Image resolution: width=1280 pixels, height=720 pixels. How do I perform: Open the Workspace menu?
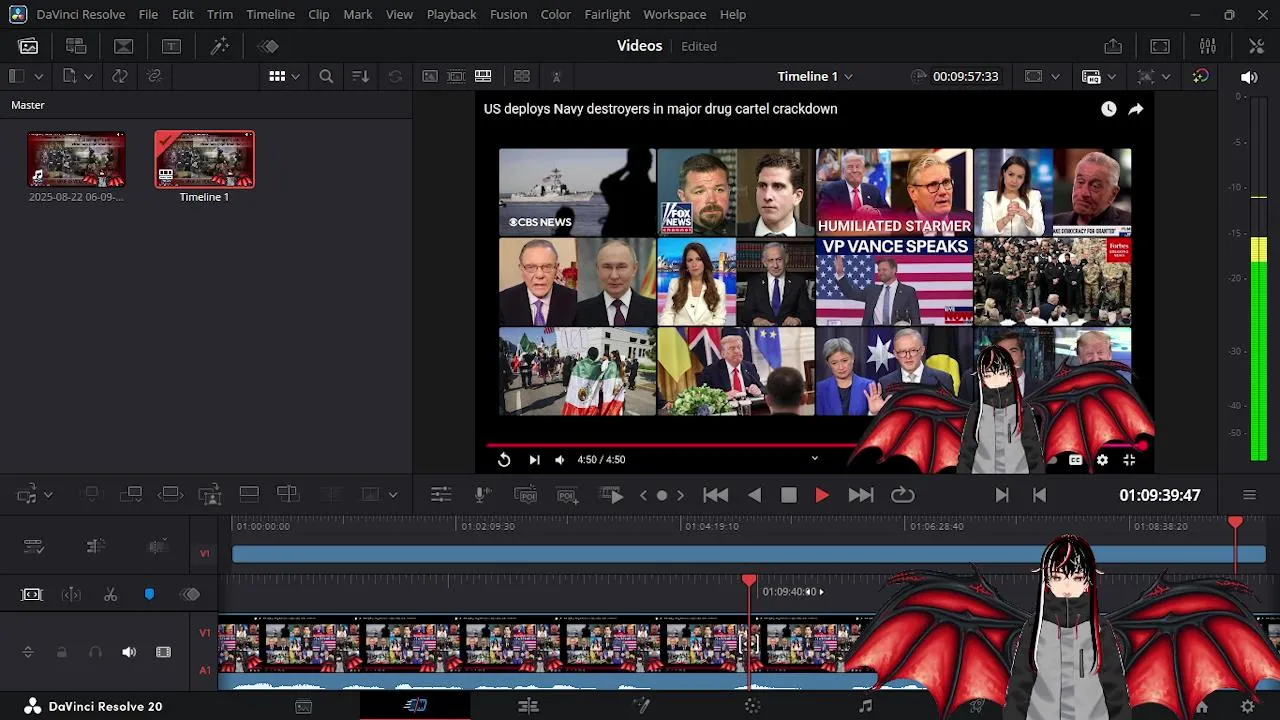click(x=674, y=14)
